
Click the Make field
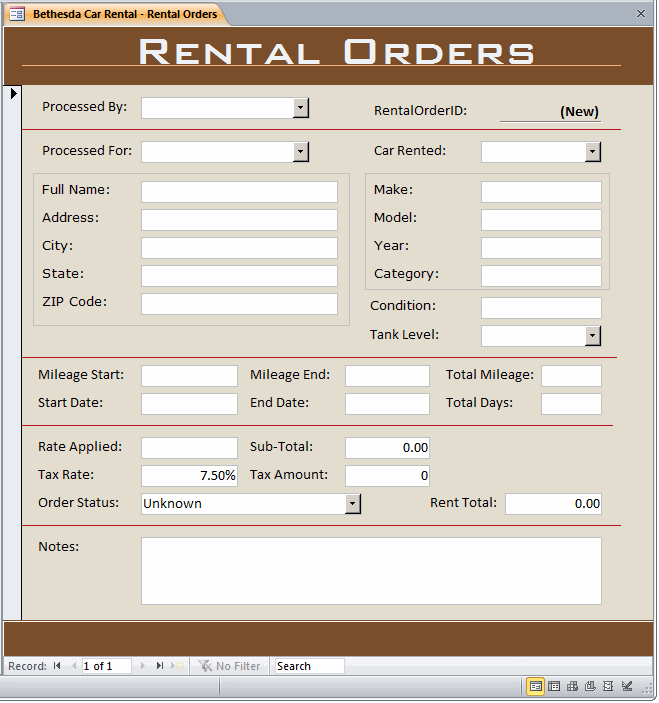click(542, 192)
